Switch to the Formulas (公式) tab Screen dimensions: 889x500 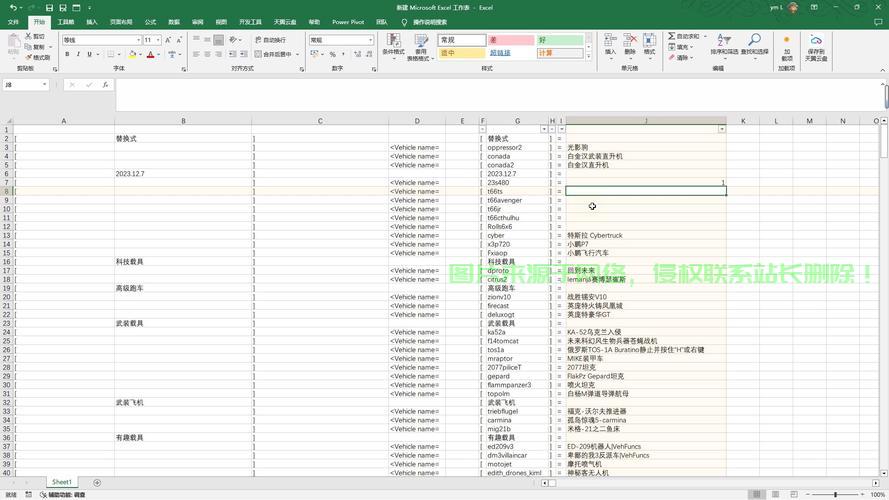[x=150, y=22]
